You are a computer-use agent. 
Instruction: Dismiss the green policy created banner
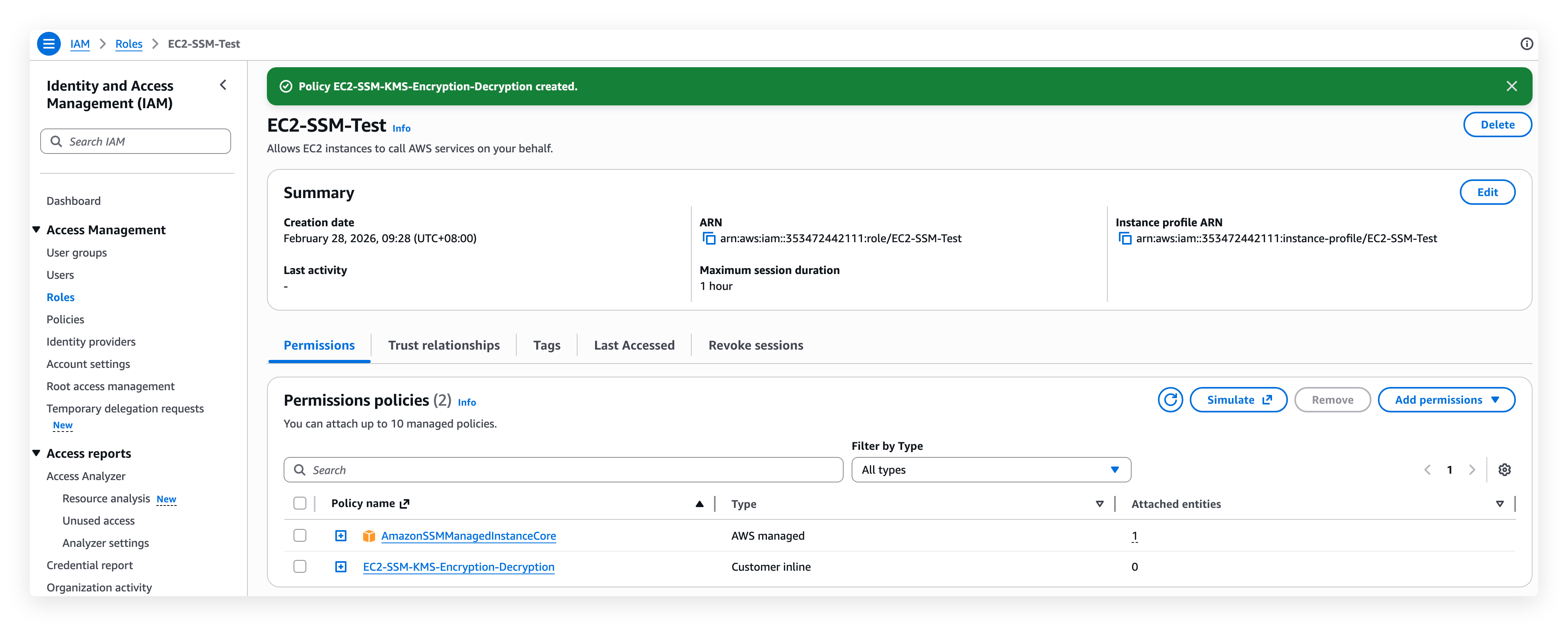pyautogui.click(x=1512, y=86)
